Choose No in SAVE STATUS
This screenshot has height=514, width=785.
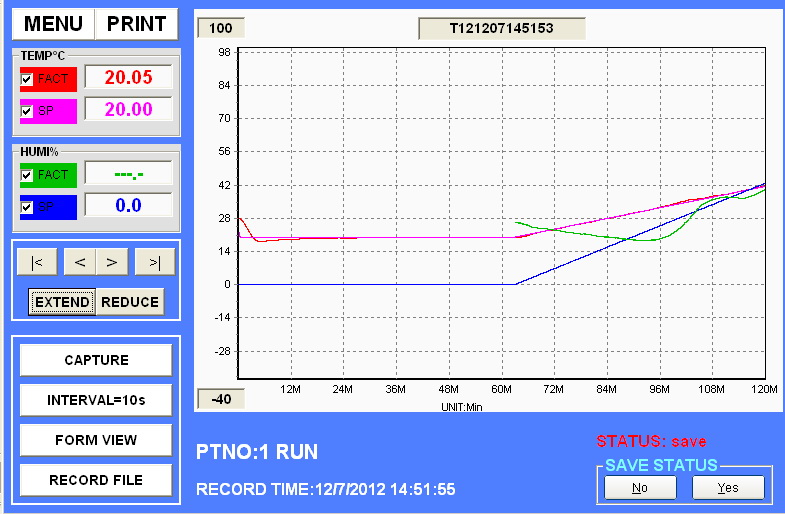point(640,487)
